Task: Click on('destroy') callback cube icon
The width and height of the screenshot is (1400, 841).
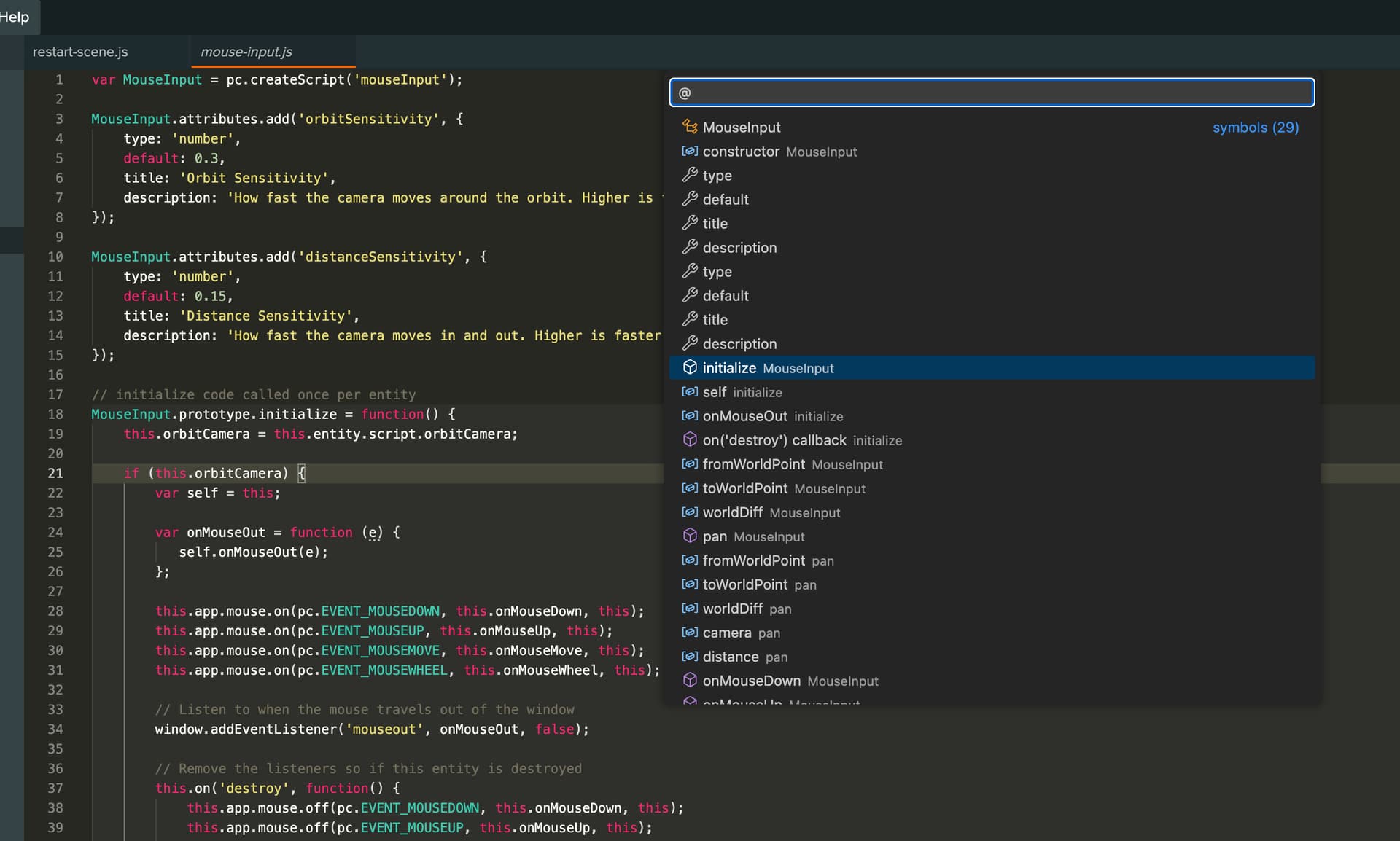Action: [689, 439]
